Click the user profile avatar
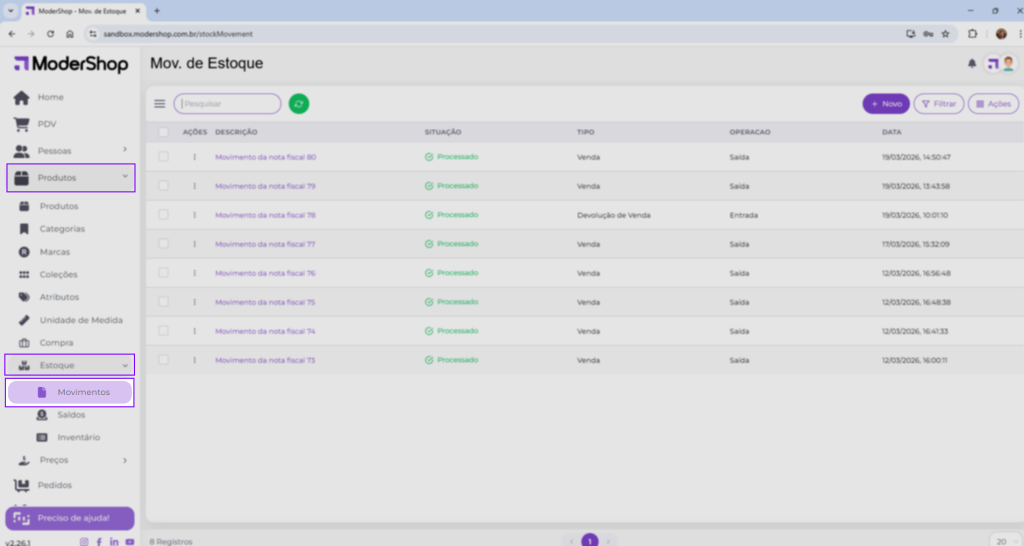This screenshot has height=546, width=1024. pos(1008,64)
